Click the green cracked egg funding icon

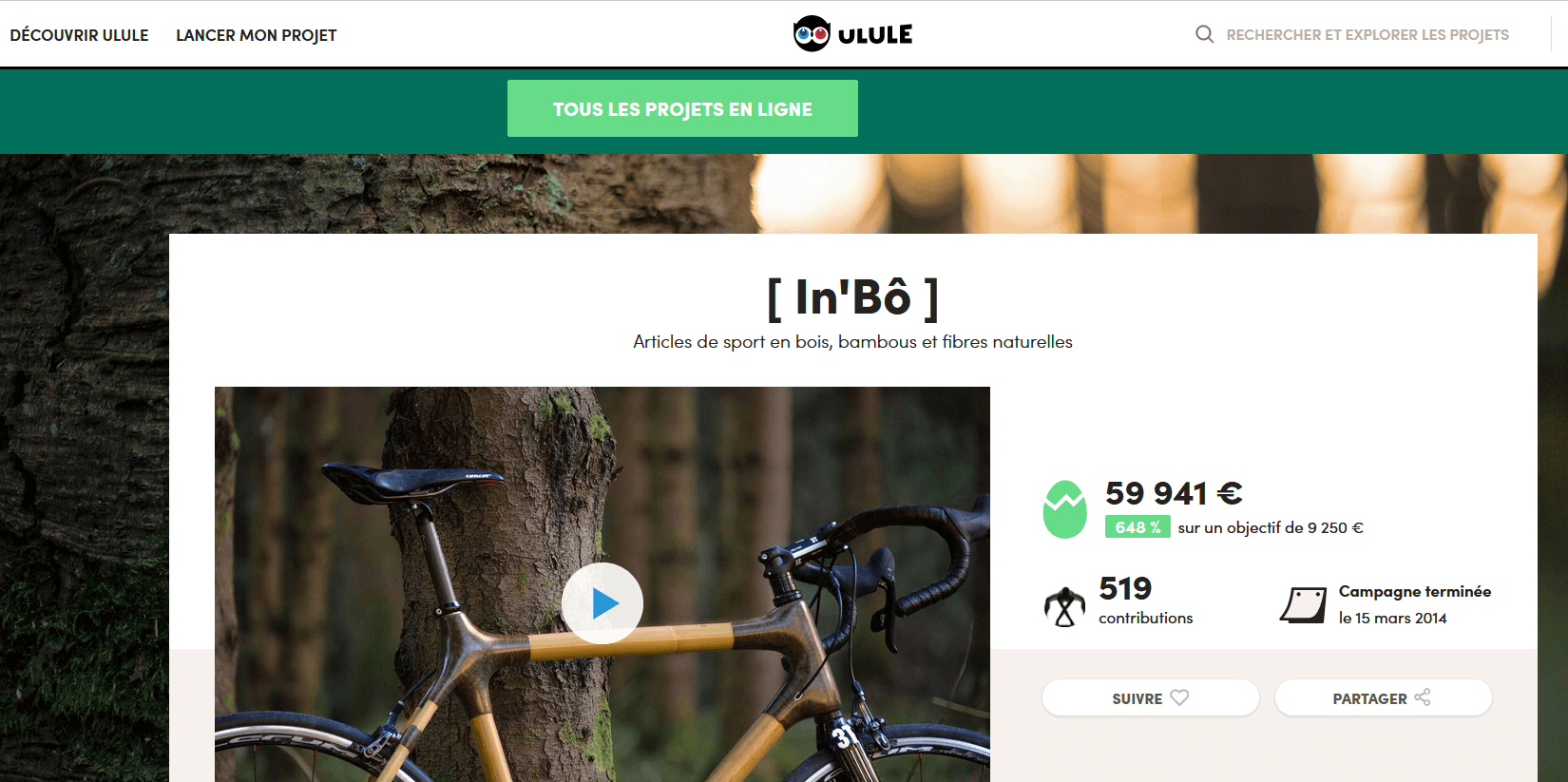pos(1064,509)
